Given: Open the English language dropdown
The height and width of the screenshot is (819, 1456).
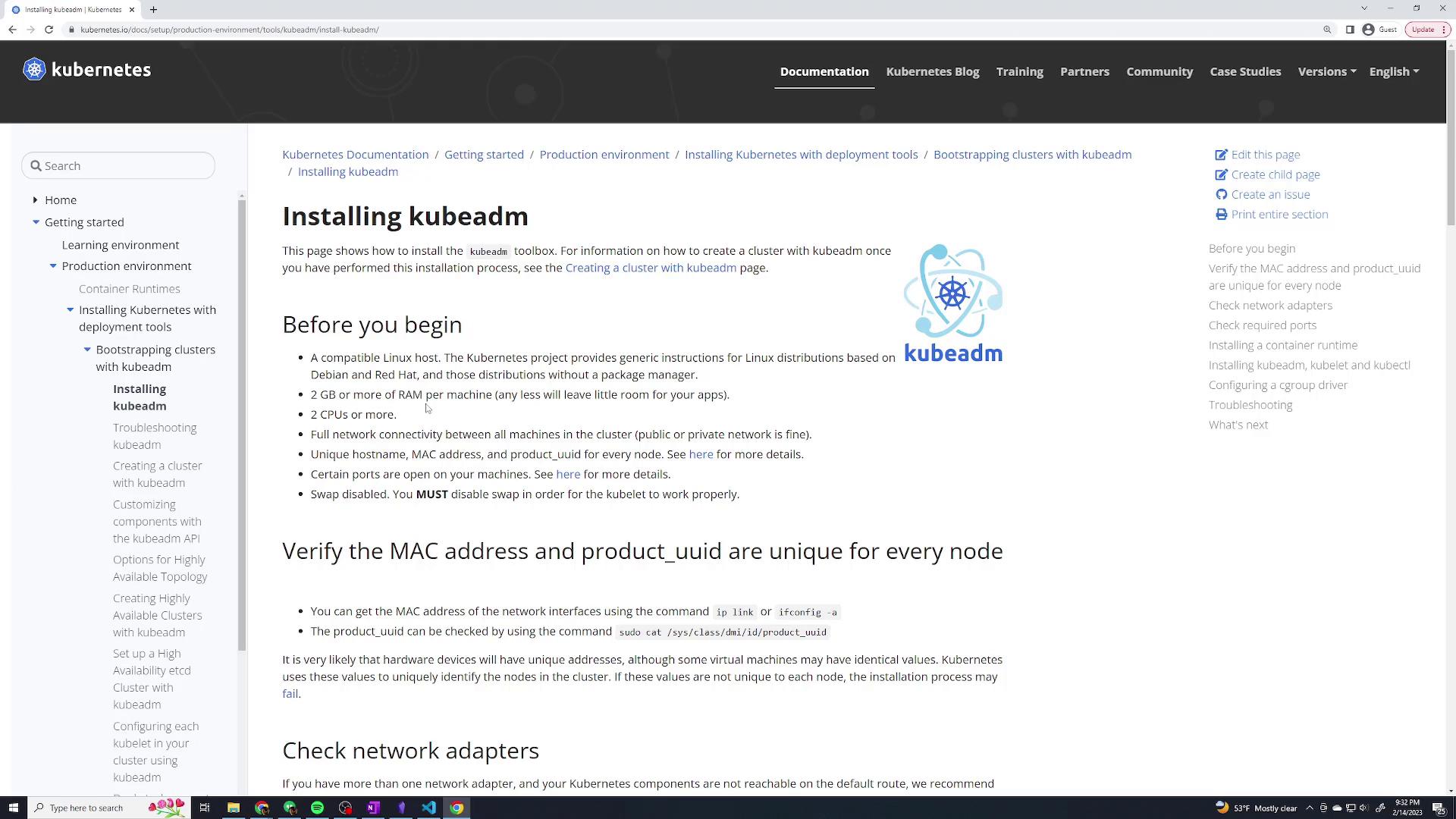Looking at the screenshot, I should [x=1393, y=71].
